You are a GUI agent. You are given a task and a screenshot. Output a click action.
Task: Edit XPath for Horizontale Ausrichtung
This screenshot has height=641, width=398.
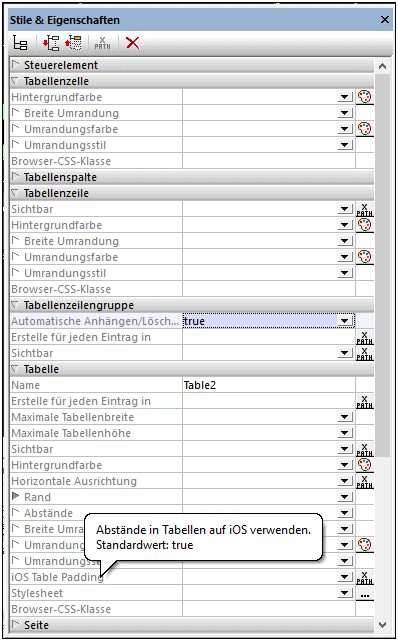[x=365, y=481]
